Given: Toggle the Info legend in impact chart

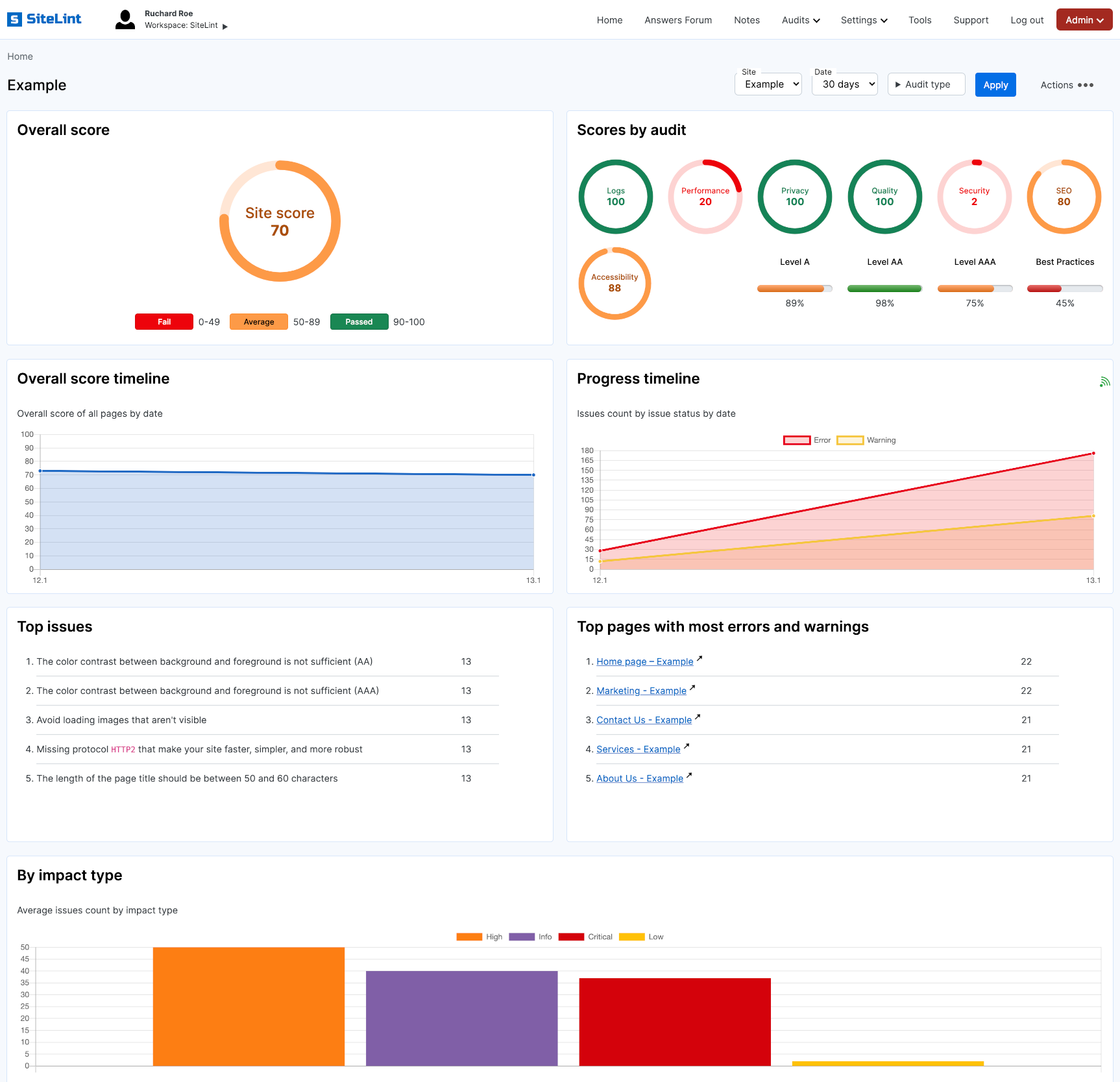Looking at the screenshot, I should tap(530, 937).
